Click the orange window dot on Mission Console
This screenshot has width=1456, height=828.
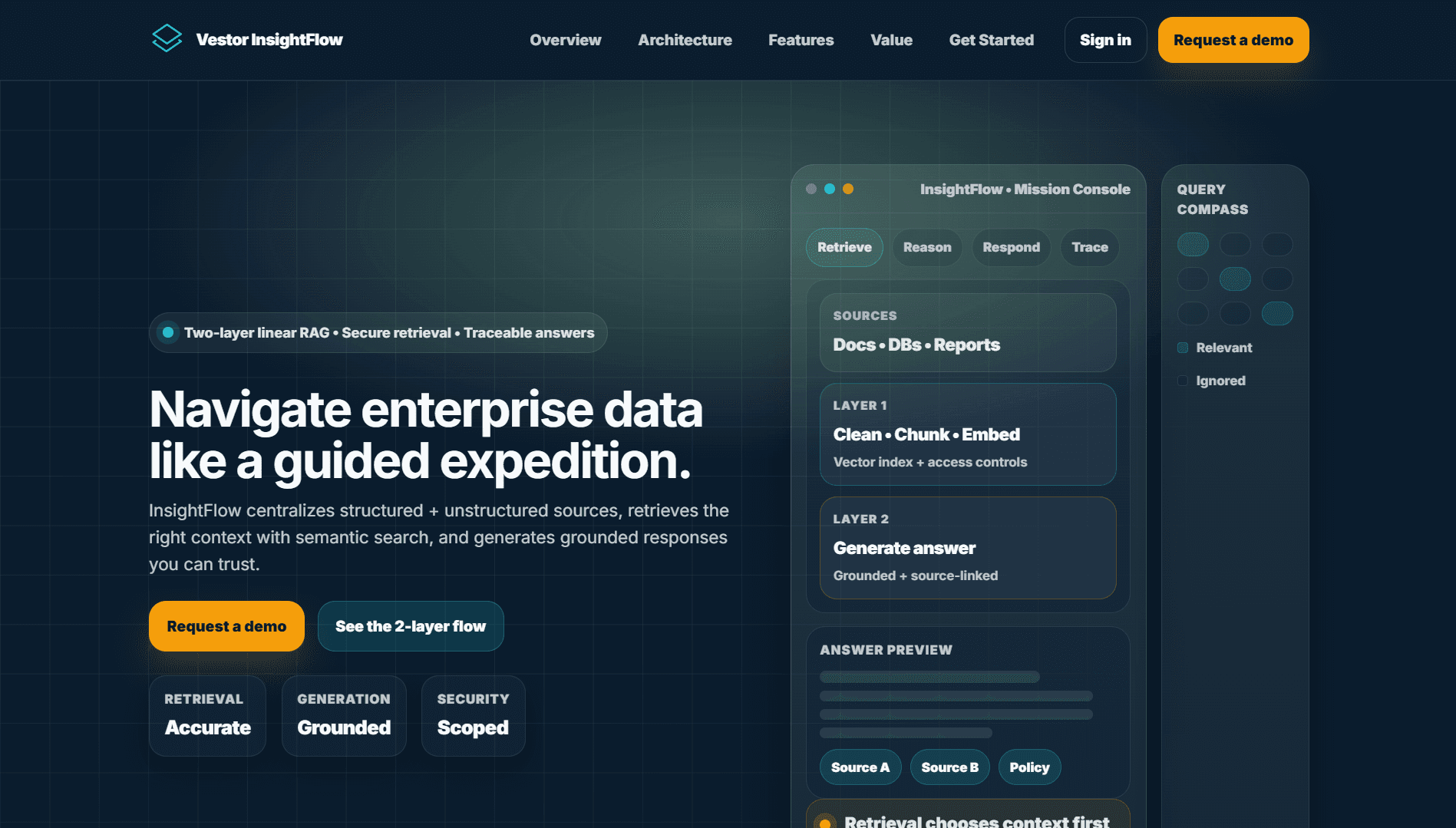coord(847,188)
